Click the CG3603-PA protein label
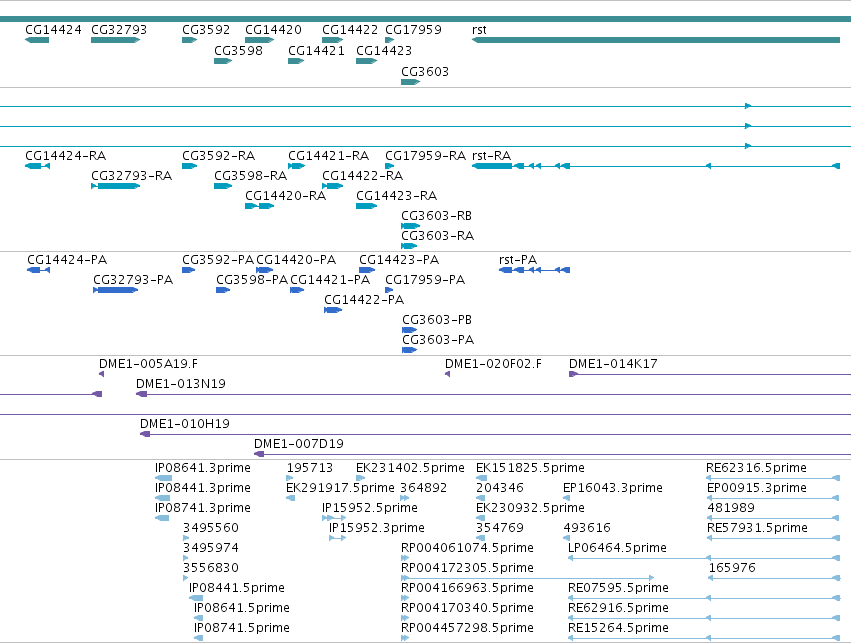The width and height of the screenshot is (851, 643). pos(439,340)
